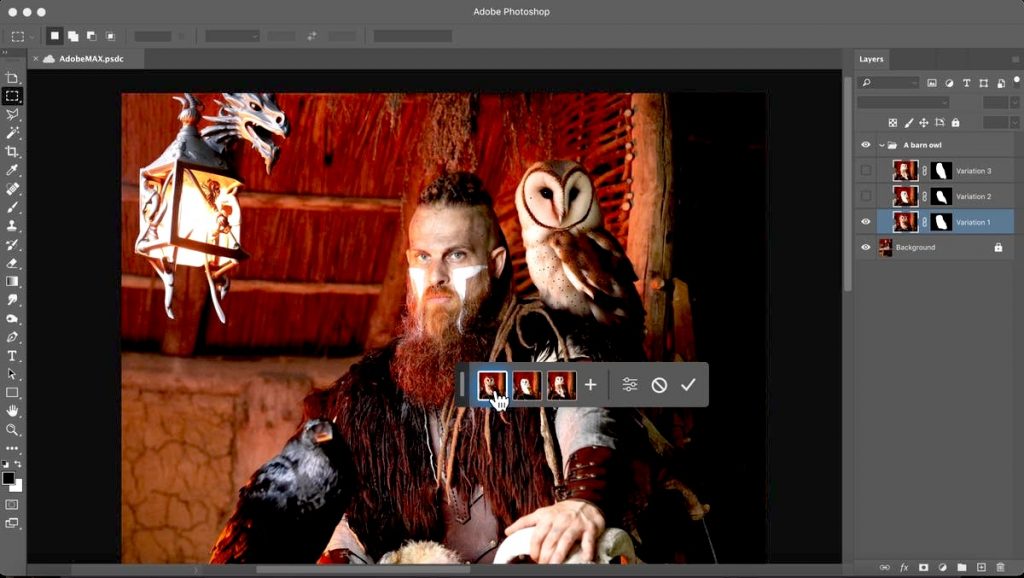Toggle visibility of the Background layer
This screenshot has height=578, width=1024.
[866, 247]
